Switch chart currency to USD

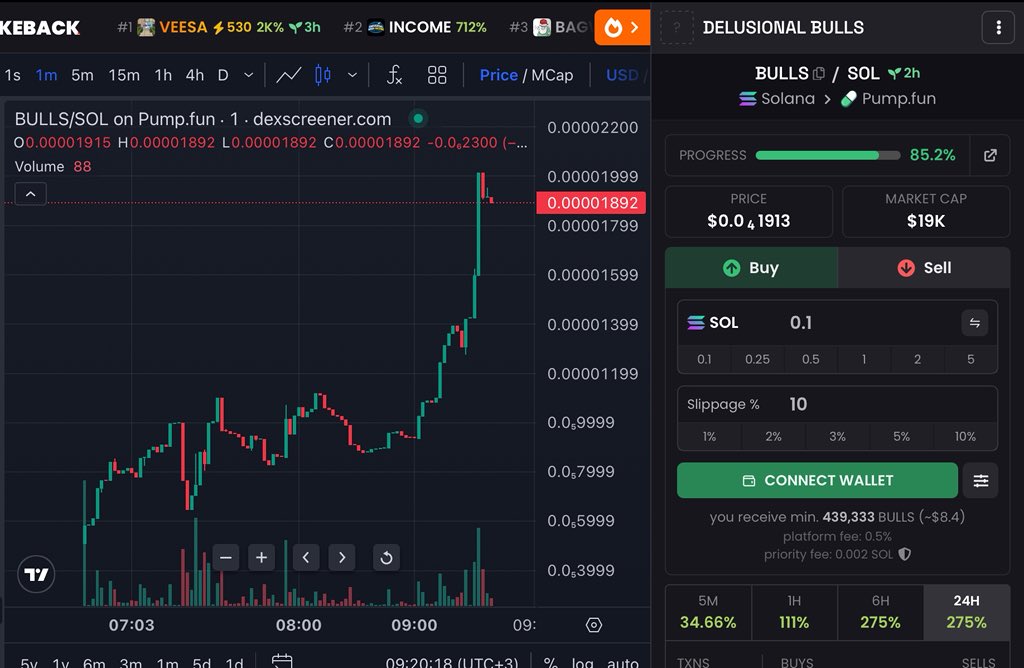click(622, 75)
